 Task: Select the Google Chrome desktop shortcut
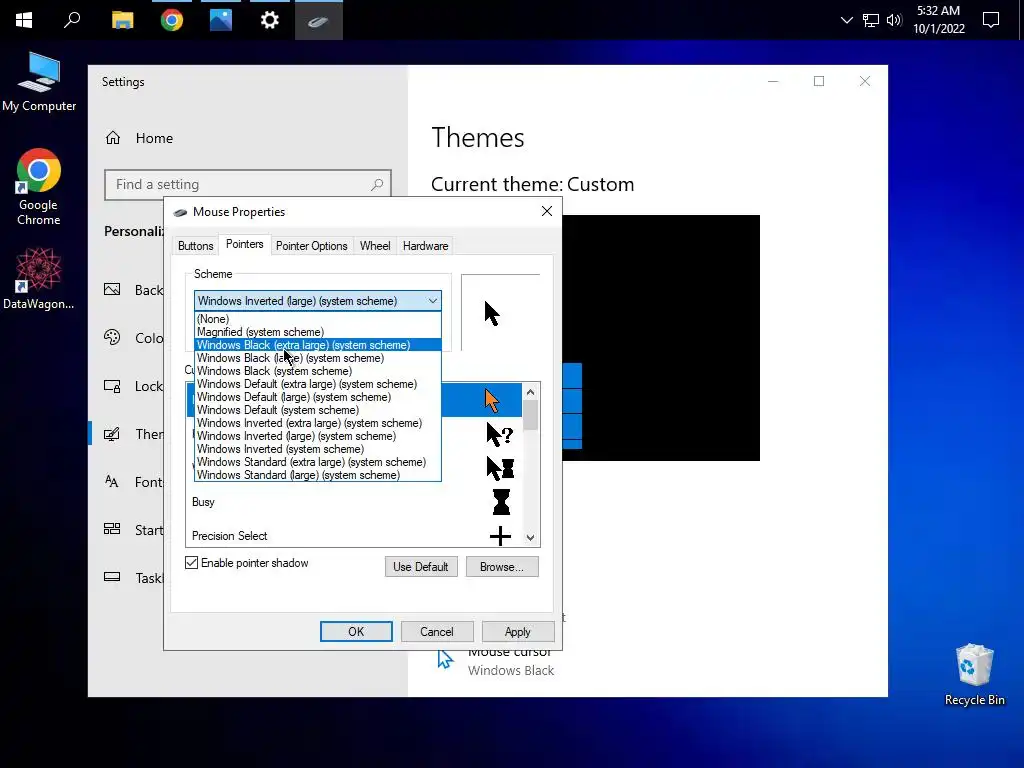[x=39, y=187]
